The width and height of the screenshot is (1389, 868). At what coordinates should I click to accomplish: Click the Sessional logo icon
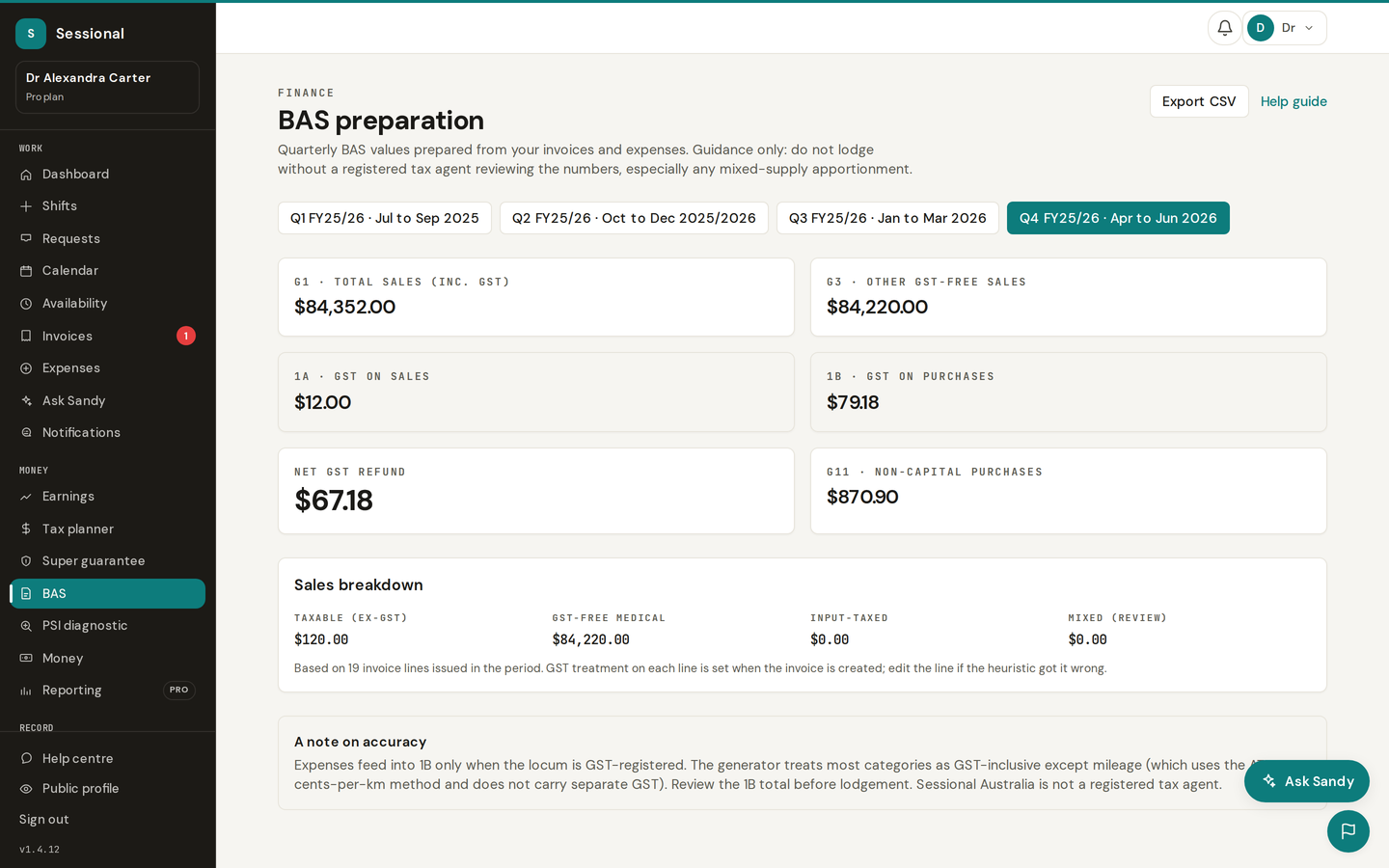pos(31,34)
